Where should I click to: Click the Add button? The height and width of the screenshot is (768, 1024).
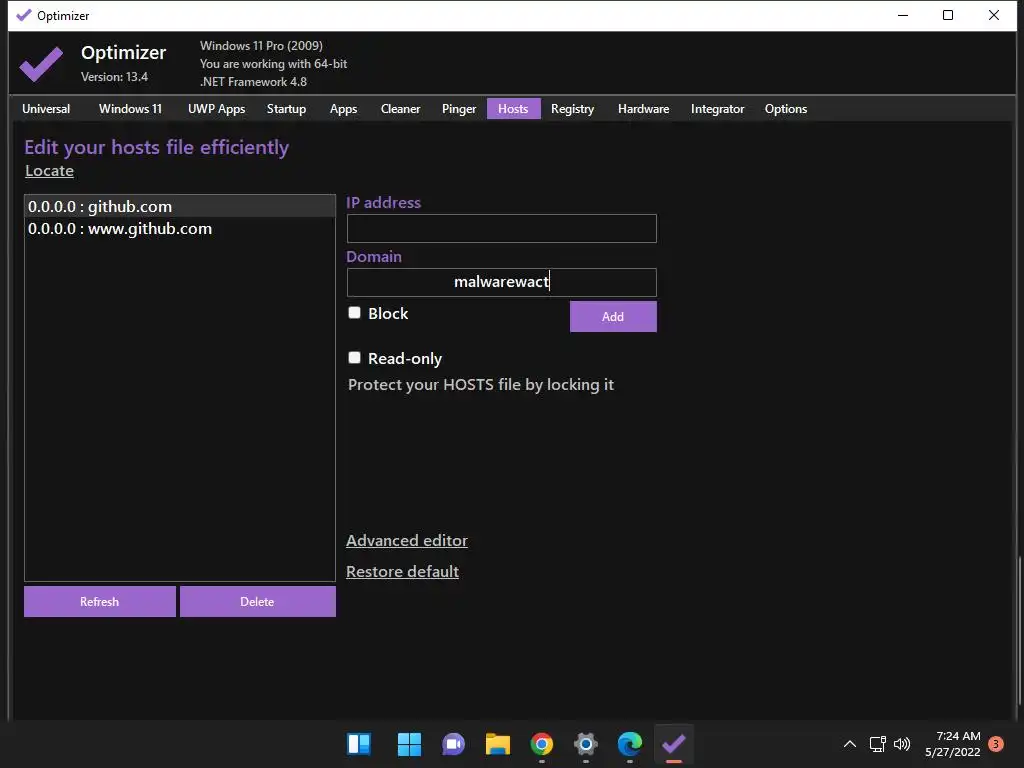click(613, 317)
